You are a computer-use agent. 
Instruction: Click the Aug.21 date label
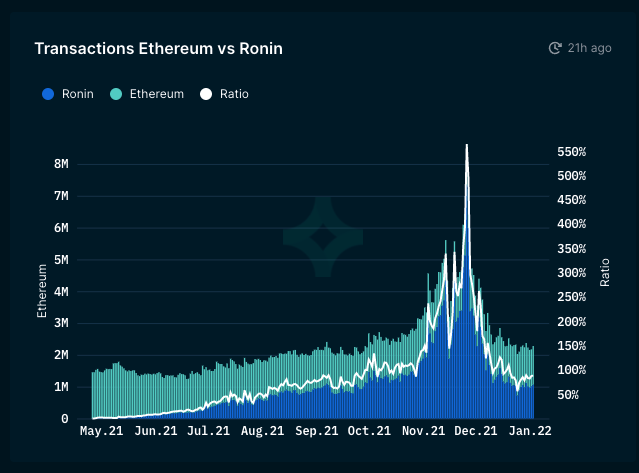pyautogui.click(x=262, y=431)
